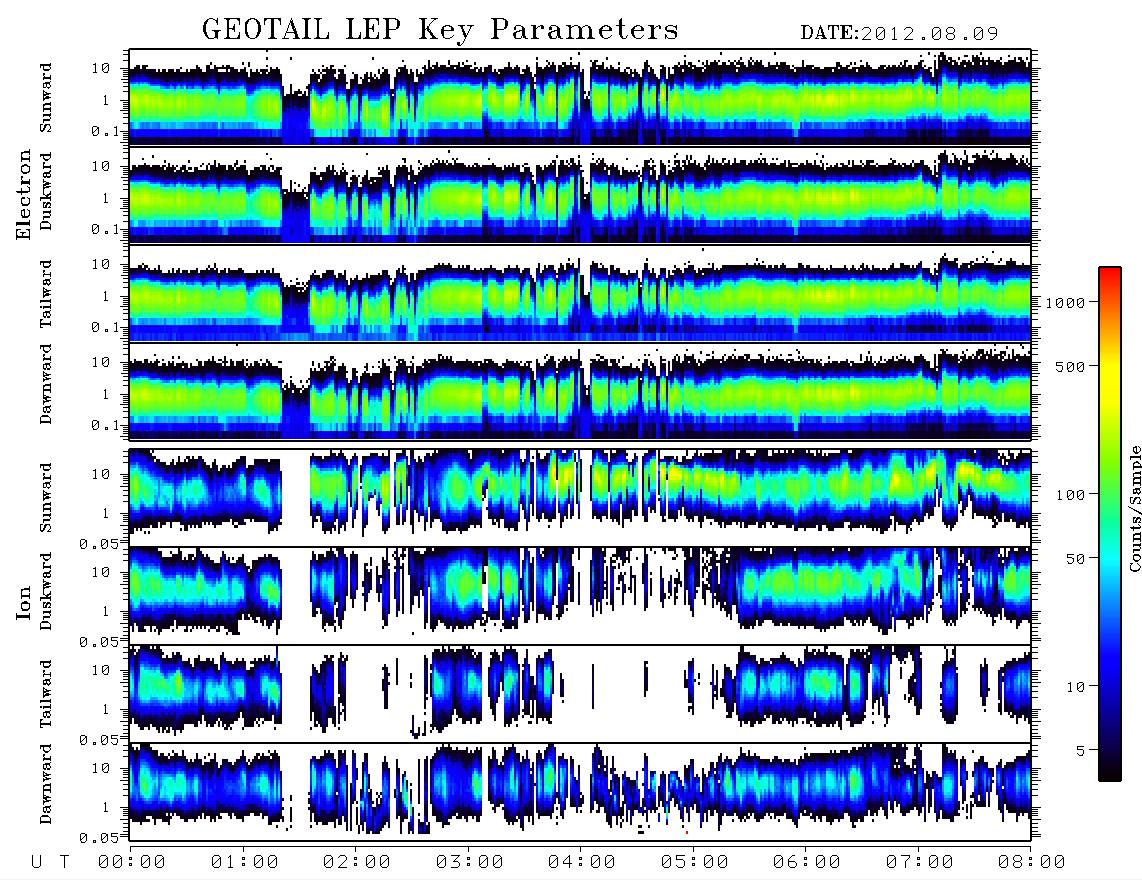Viewport: 1142px width, 880px height.
Task: Click the 'Counts/Sample' color bar title
Action: coord(1134,508)
